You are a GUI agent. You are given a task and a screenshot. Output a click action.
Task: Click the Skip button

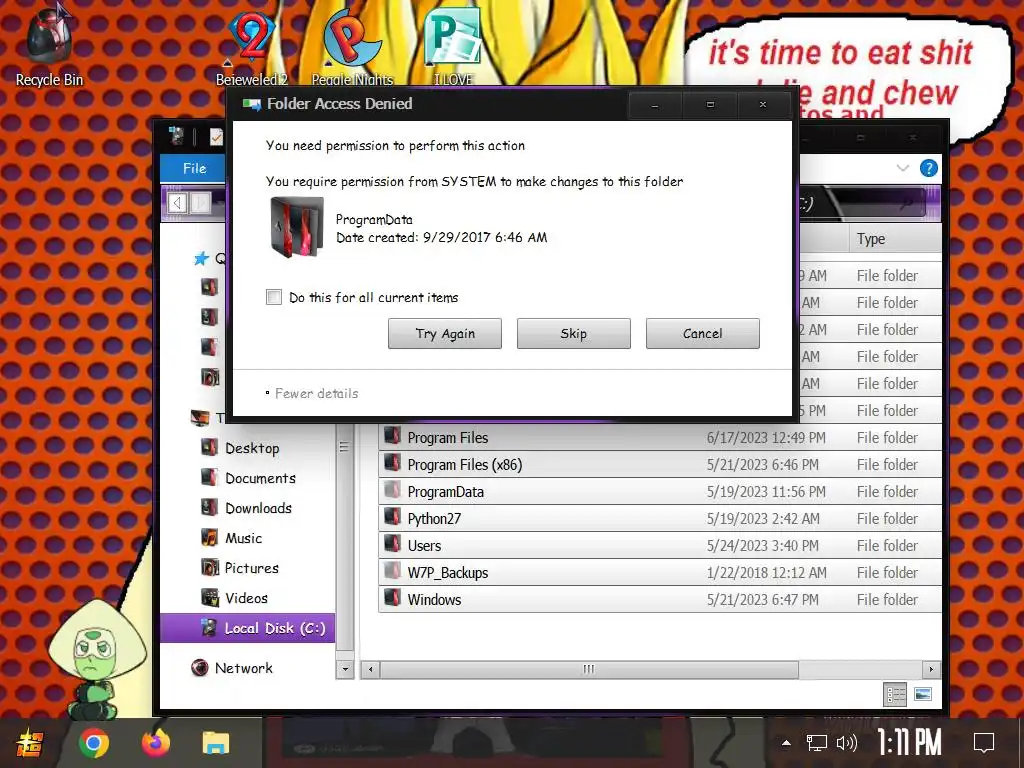point(573,334)
